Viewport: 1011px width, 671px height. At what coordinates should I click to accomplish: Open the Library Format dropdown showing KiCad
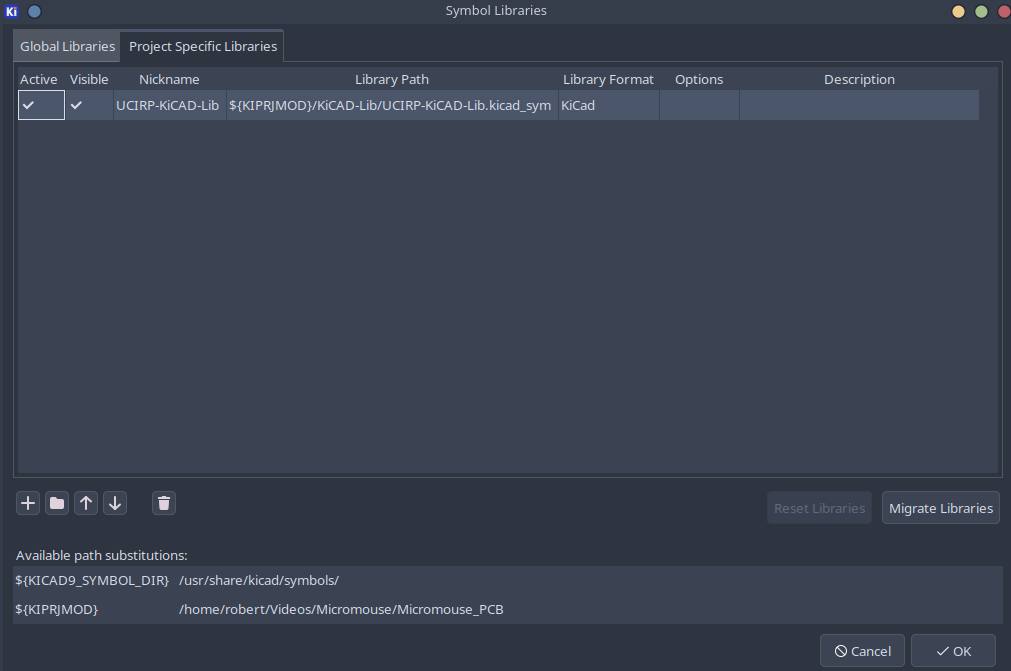[x=608, y=104]
